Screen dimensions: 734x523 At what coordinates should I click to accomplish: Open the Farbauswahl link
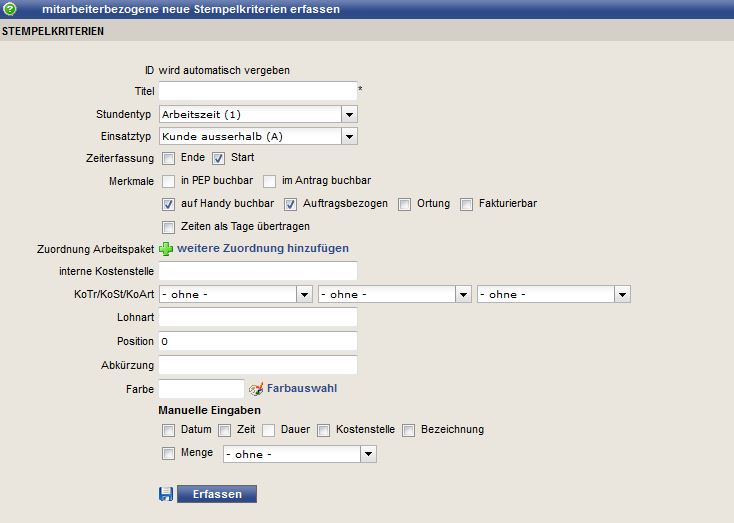(302, 388)
